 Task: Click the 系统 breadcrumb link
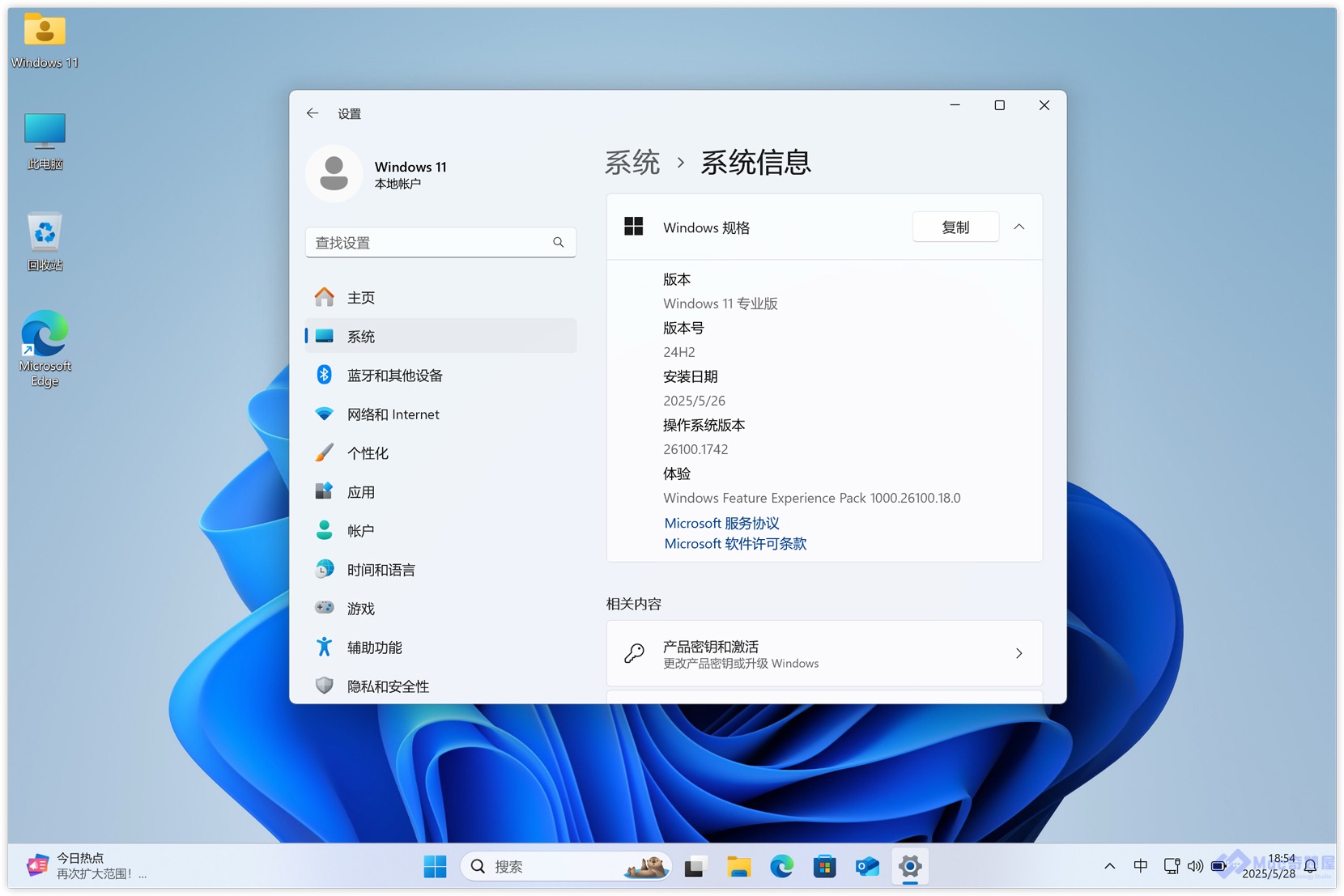tap(632, 163)
